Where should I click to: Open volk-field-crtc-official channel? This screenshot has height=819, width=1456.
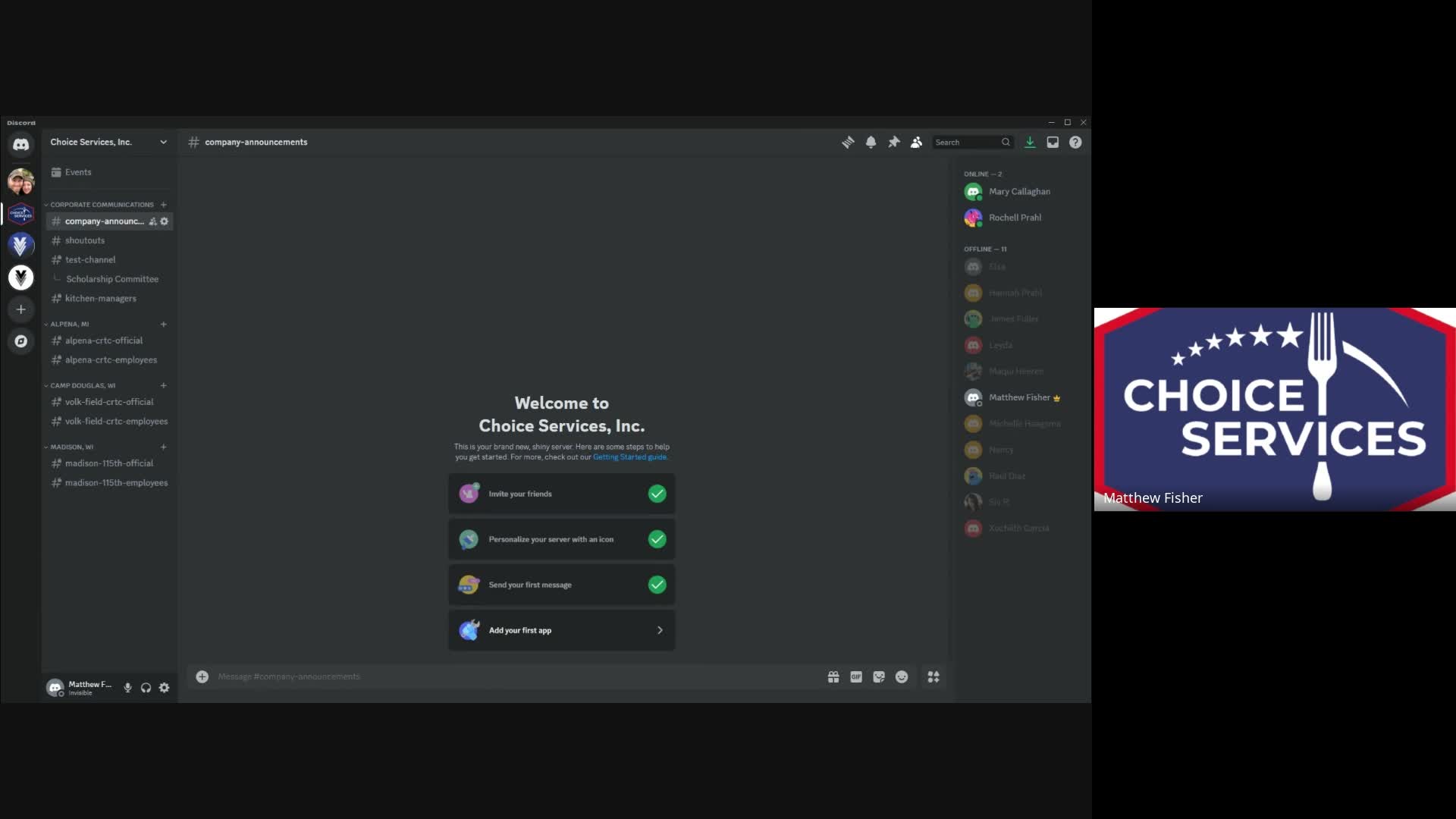pos(109,402)
